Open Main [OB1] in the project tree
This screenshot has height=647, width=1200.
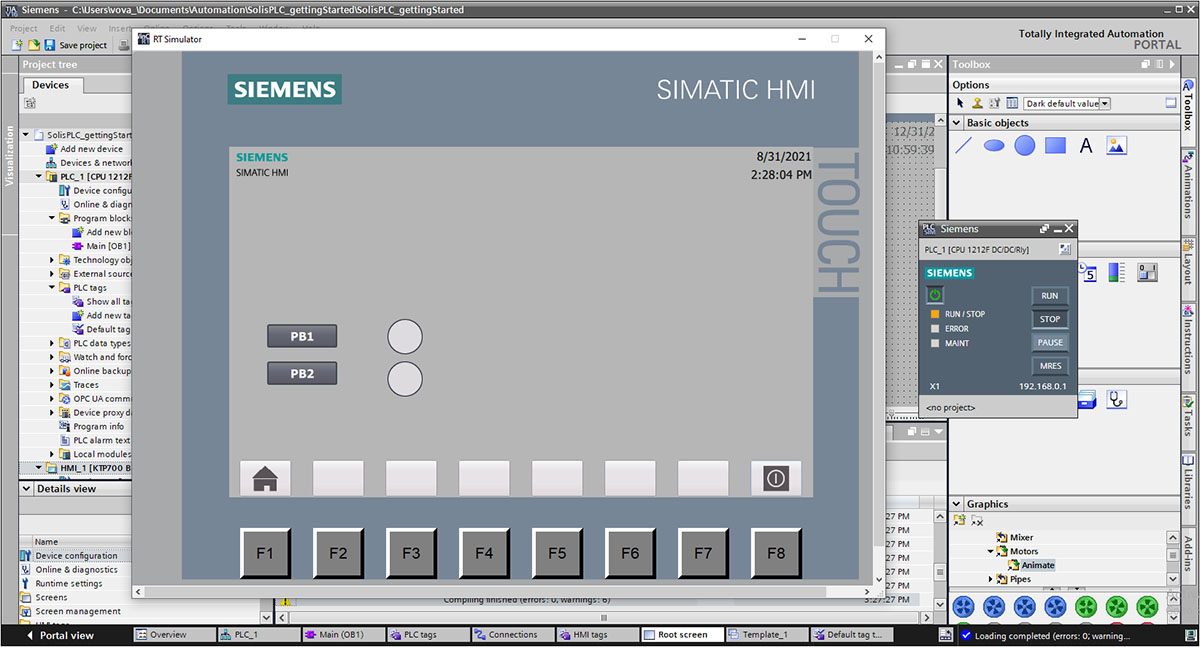[108, 246]
